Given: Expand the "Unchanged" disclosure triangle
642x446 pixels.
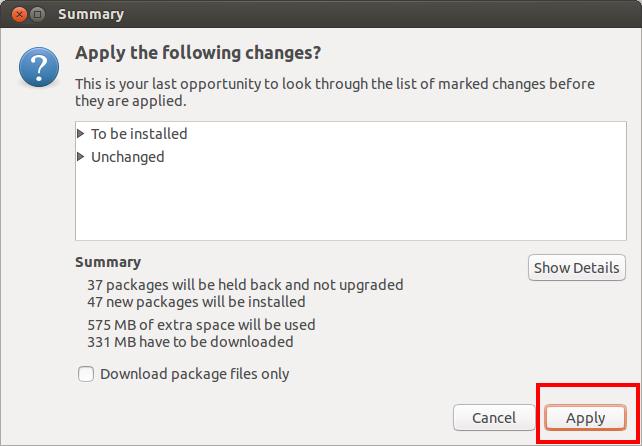Looking at the screenshot, I should [x=81, y=157].
